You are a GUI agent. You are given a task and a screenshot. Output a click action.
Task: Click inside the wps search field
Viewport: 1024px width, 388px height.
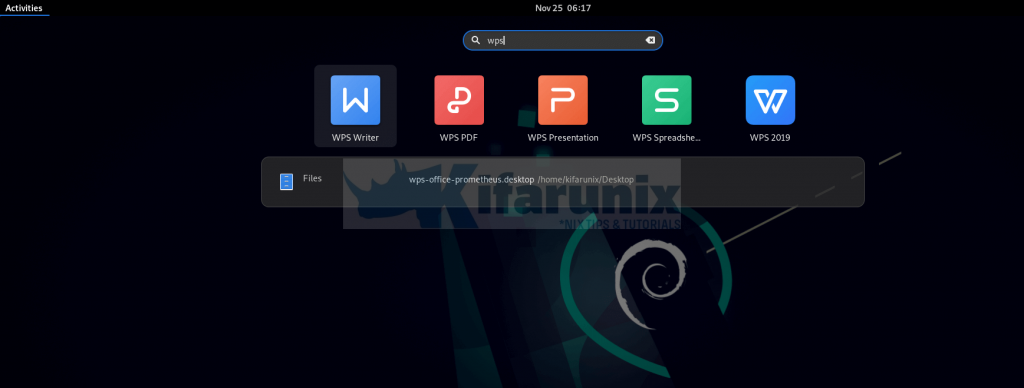(563, 40)
